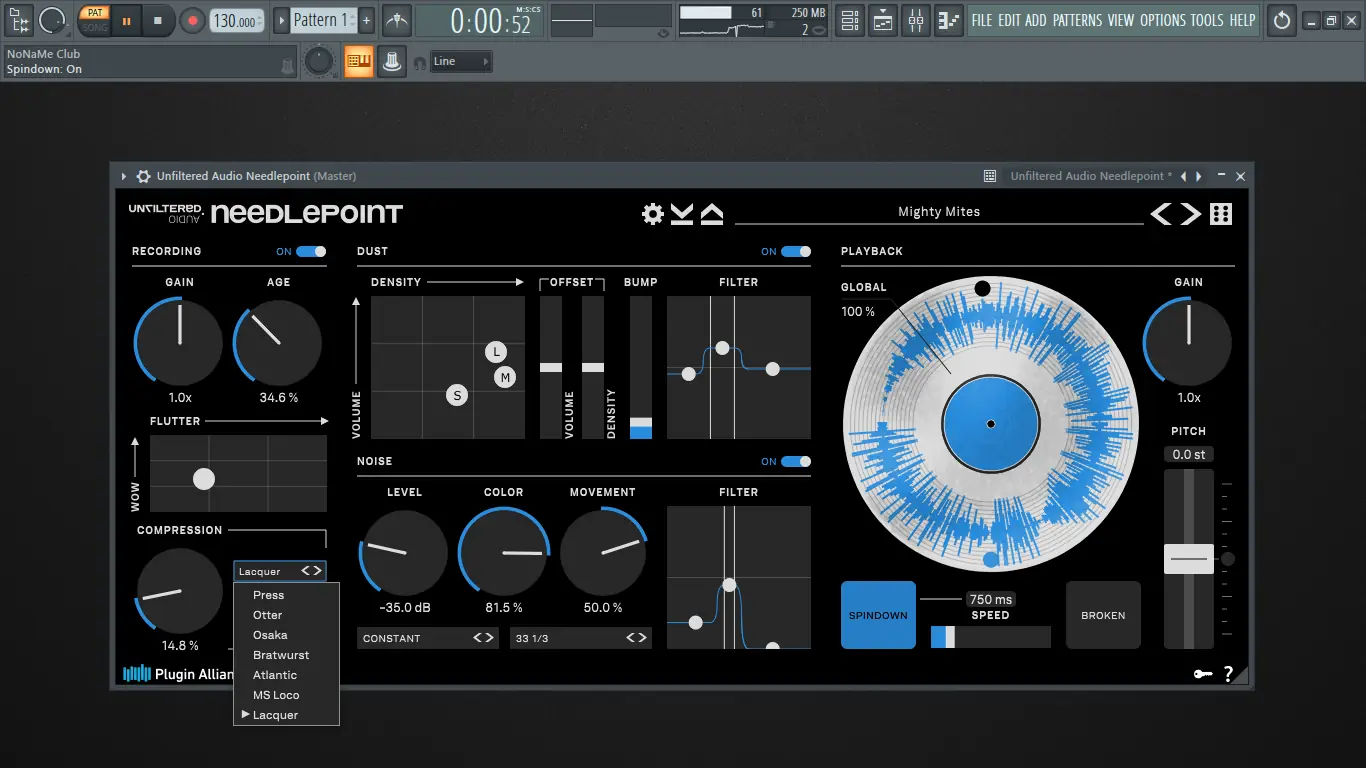Image resolution: width=1366 pixels, height=768 pixels.
Task: Open the FL Studio mixer icon
Action: (x=916, y=20)
